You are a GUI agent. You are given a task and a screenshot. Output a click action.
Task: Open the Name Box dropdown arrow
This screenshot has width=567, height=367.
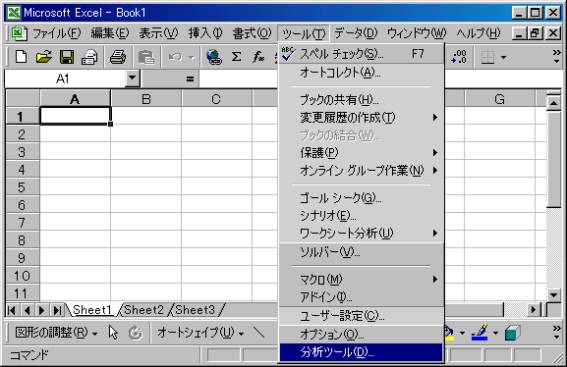(132, 78)
